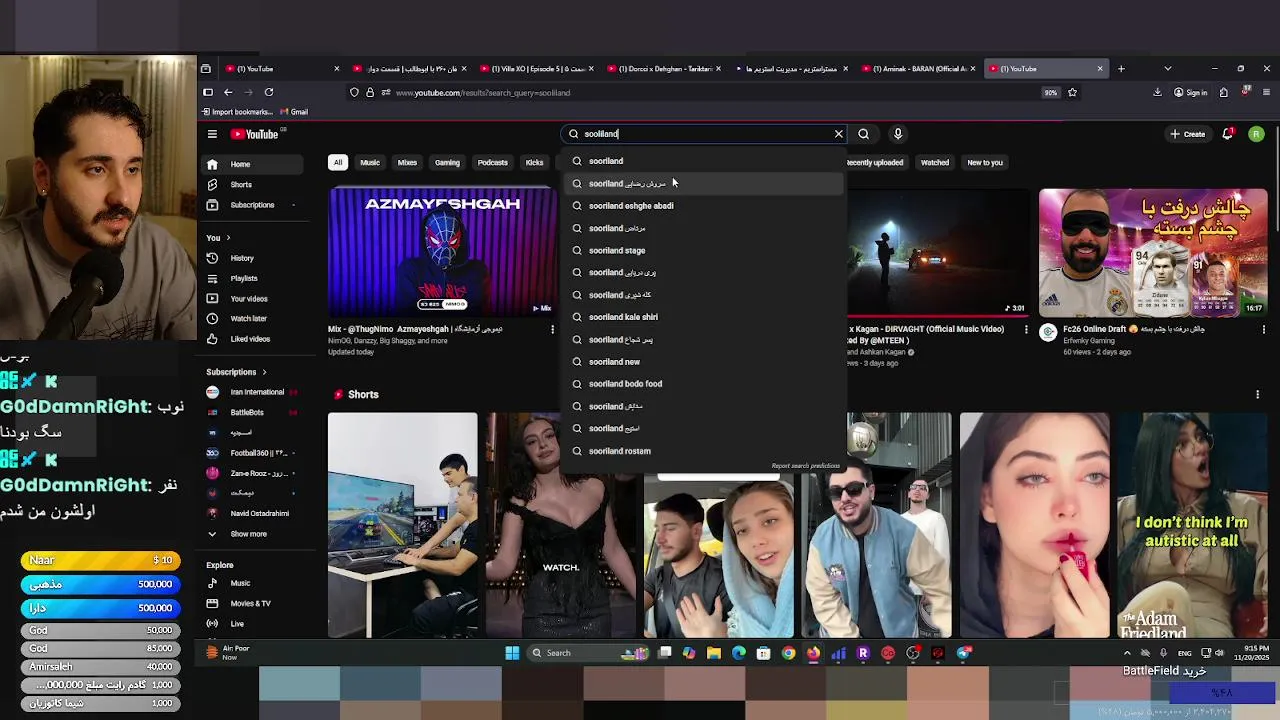Select the 'Watched' filter chip
This screenshot has height=720, width=1280.
[935, 162]
